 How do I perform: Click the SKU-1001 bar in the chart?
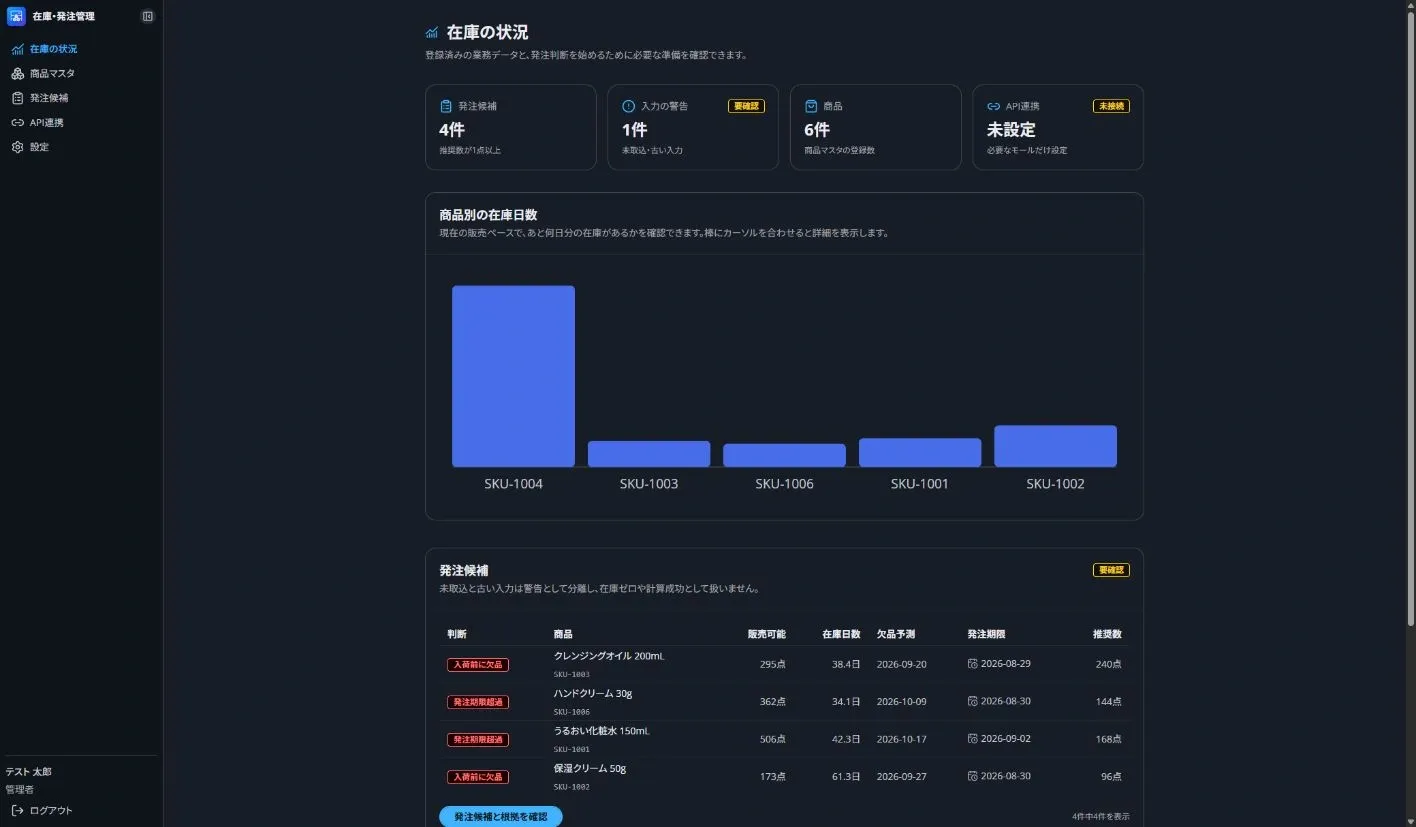tap(920, 452)
